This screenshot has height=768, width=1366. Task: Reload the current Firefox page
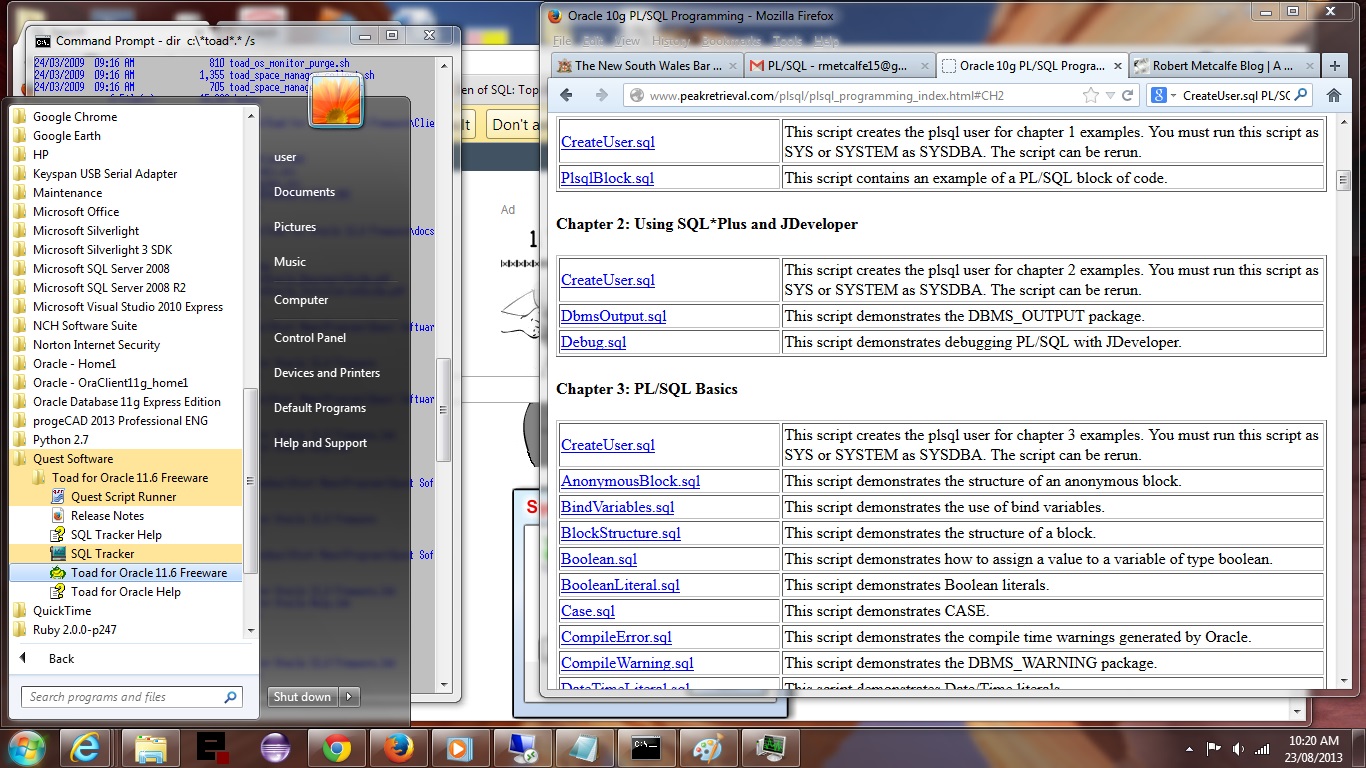[1128, 95]
